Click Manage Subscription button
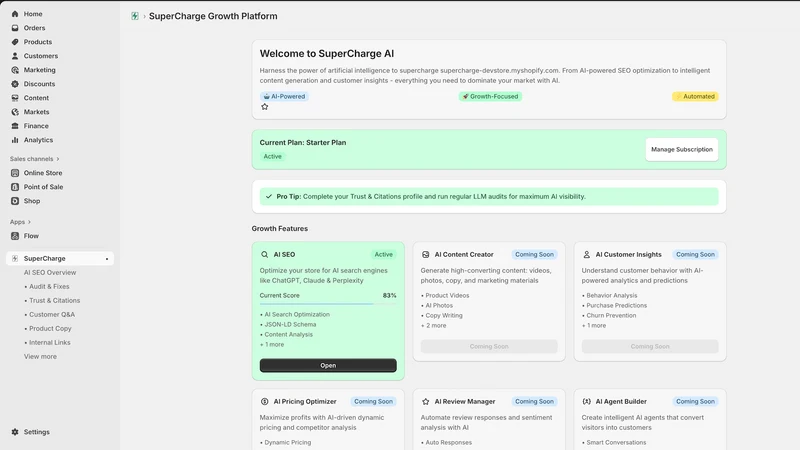The width and height of the screenshot is (800, 450). (x=682, y=149)
